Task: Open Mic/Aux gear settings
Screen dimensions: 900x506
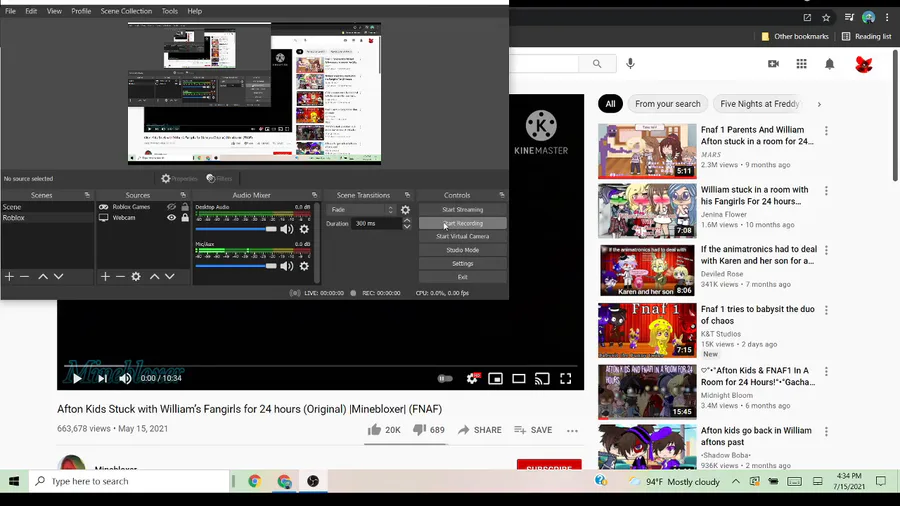Action: tap(304, 266)
